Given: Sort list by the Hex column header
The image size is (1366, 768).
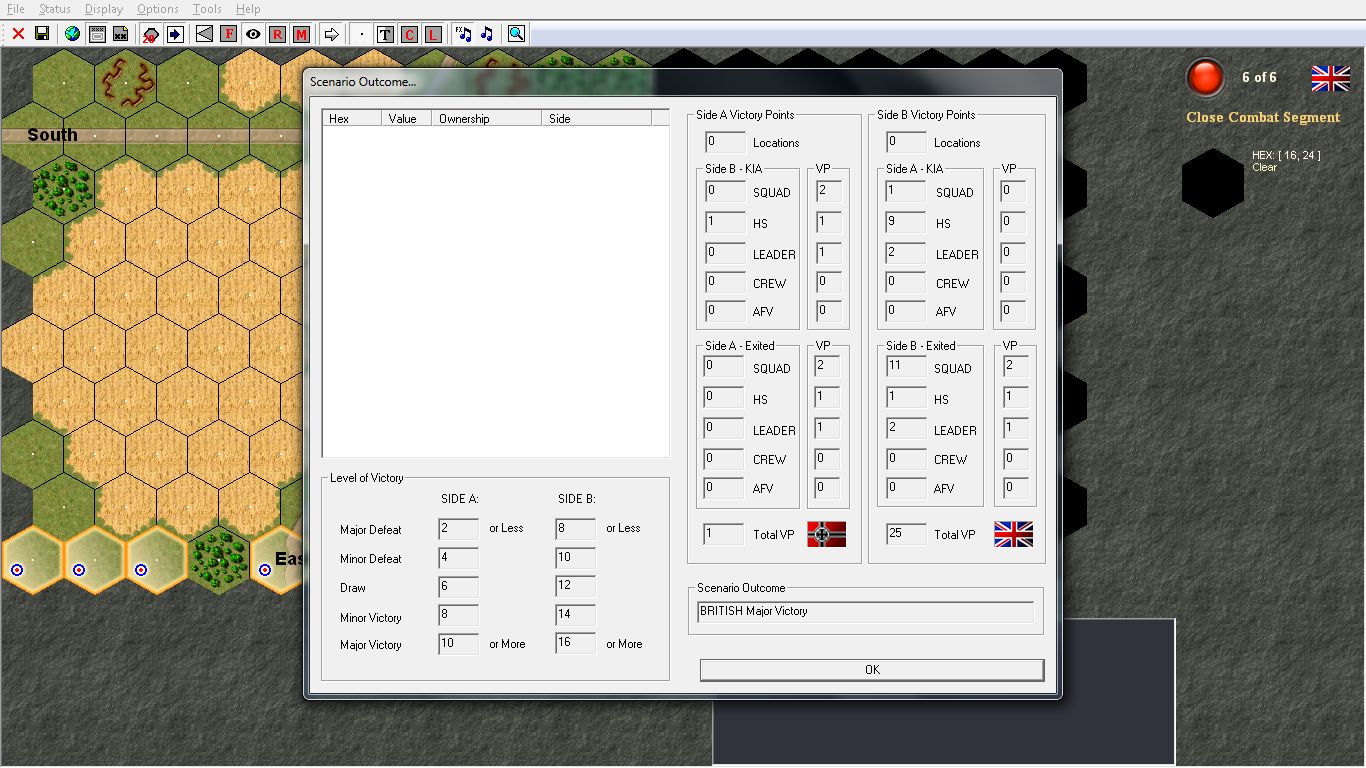Looking at the screenshot, I should click(352, 118).
